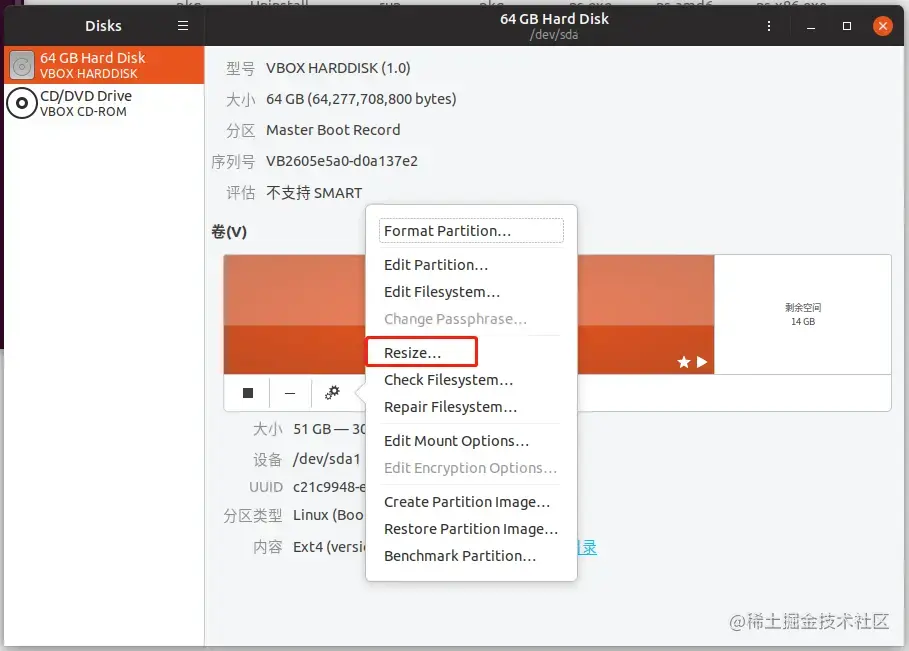909x651 pixels.
Task: Open the Disks hamburger application menu
Action: tap(183, 26)
